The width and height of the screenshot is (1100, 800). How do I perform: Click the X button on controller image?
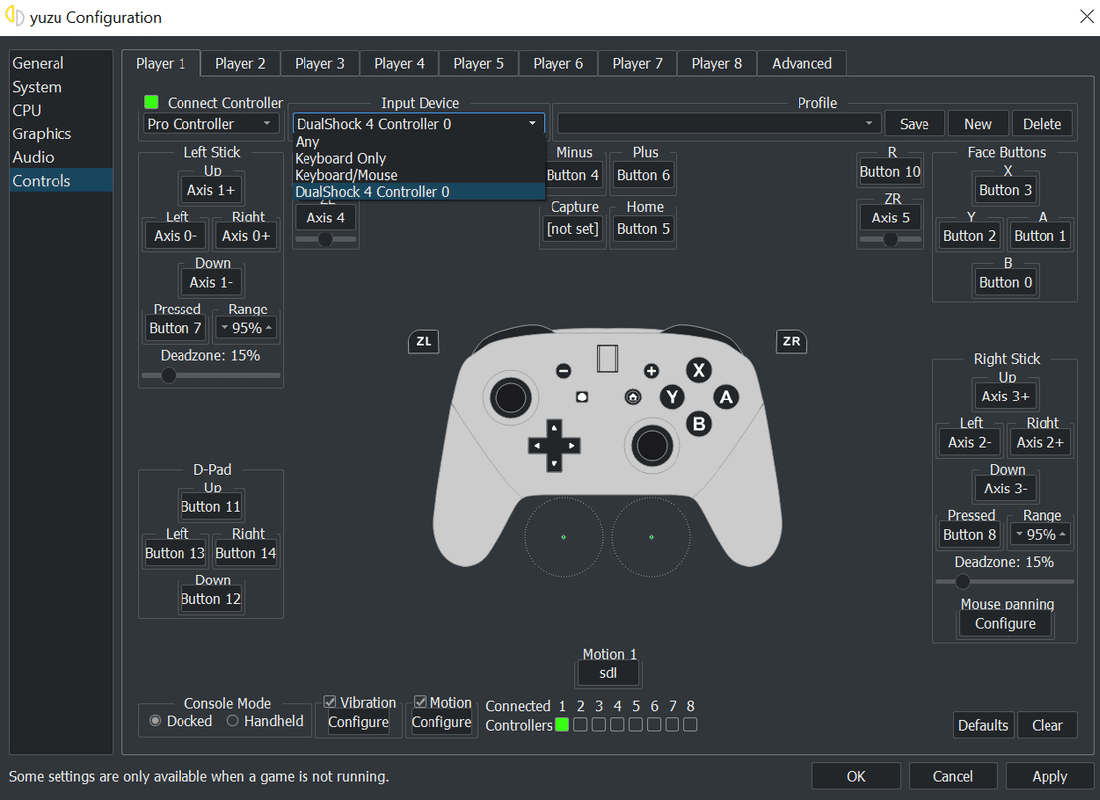pyautogui.click(x=699, y=371)
